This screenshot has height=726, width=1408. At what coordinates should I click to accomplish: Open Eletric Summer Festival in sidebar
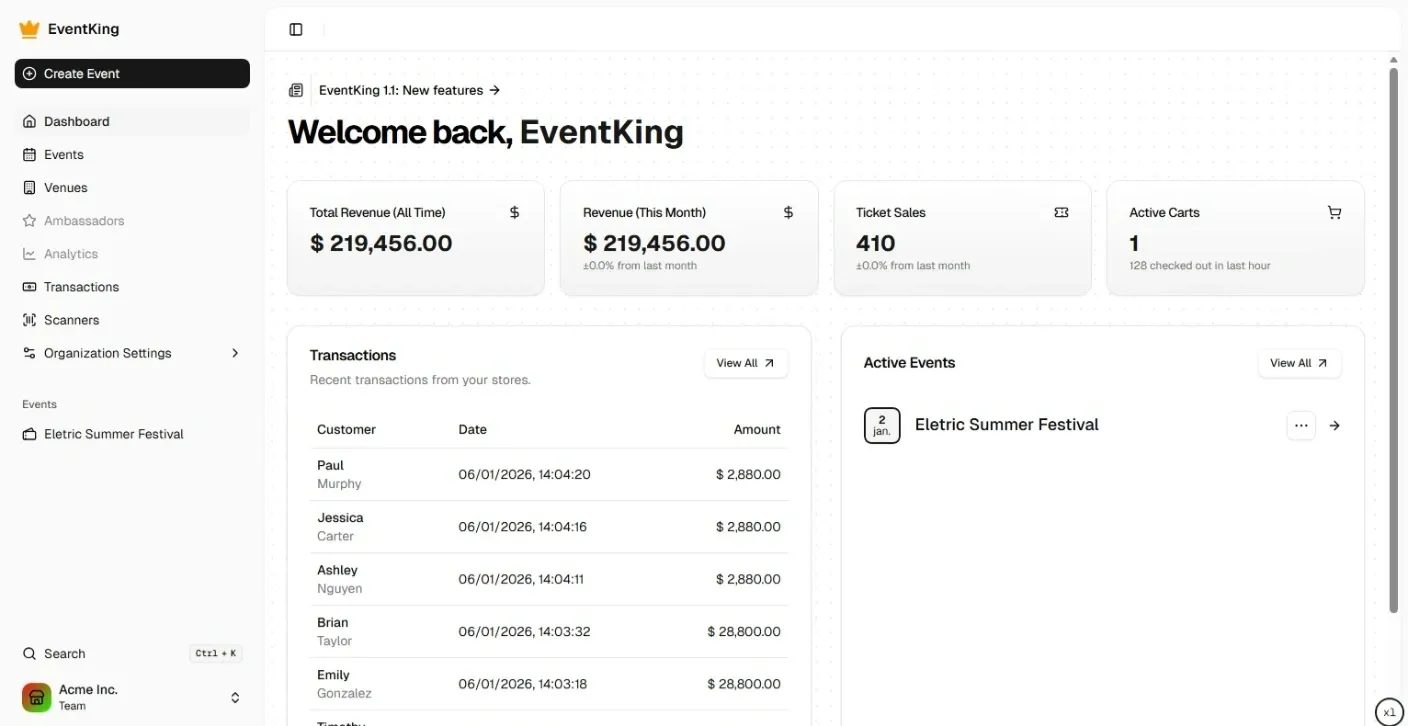[113, 434]
